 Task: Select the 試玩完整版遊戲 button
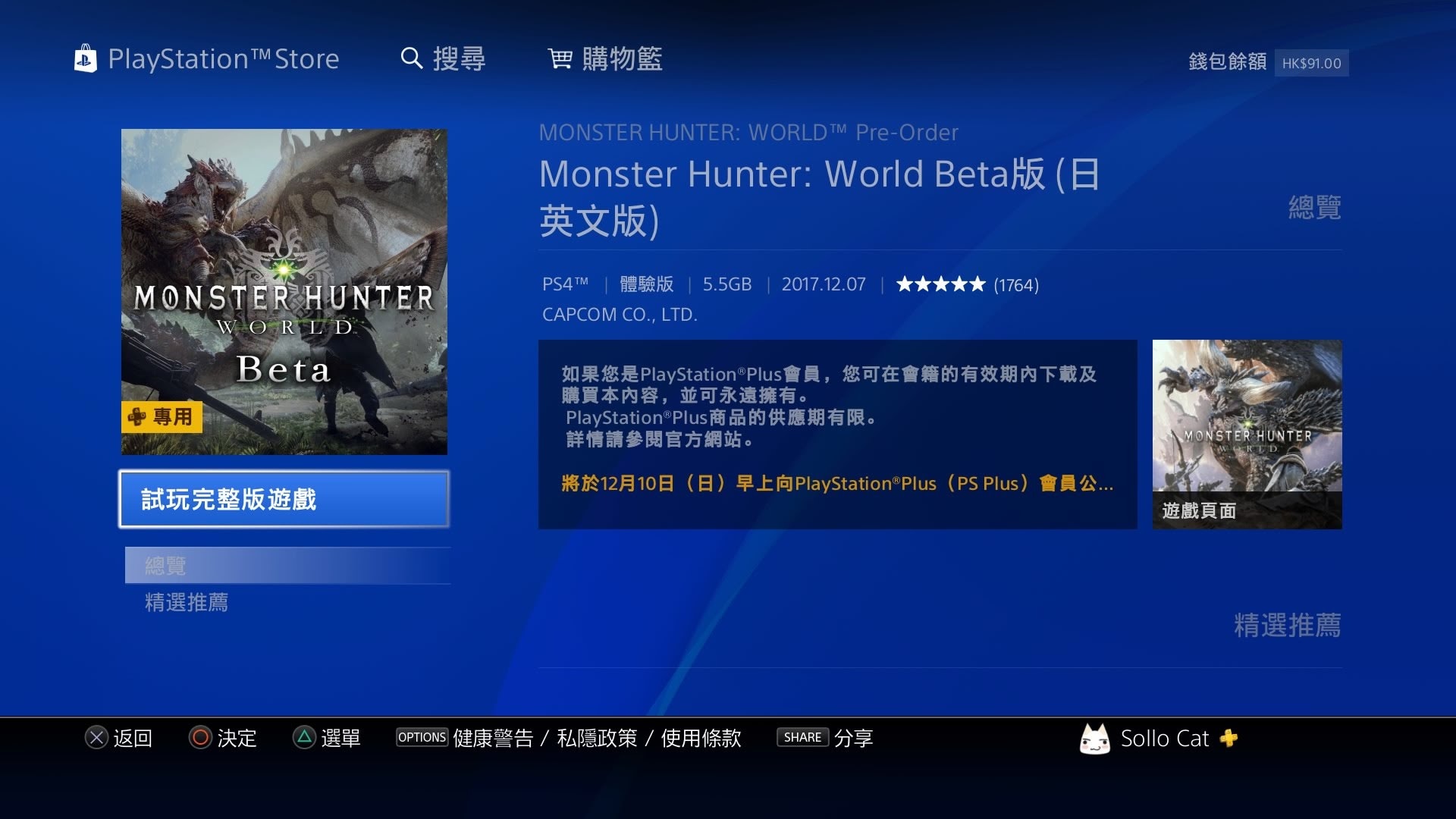pyautogui.click(x=284, y=499)
